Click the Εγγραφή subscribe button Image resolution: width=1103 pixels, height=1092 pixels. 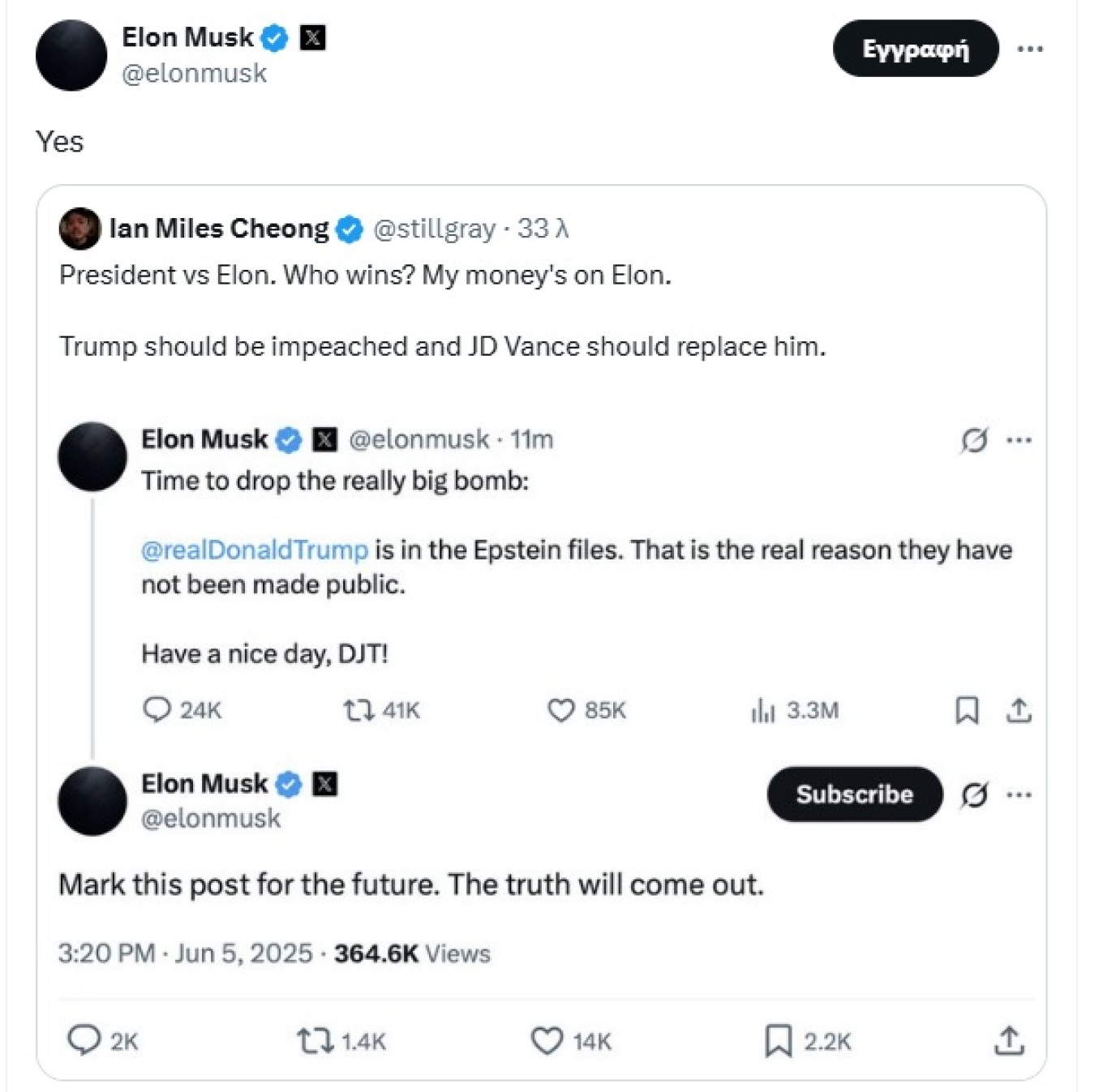tap(915, 49)
